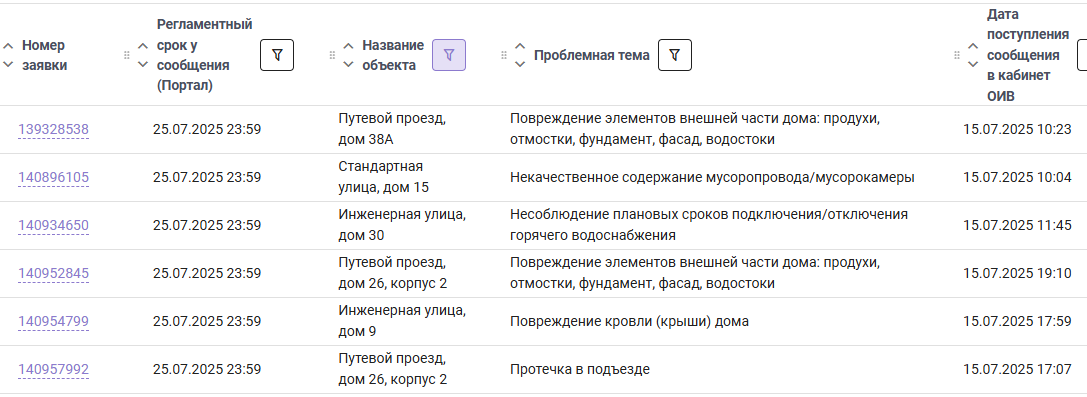The width and height of the screenshot is (1087, 397).
Task: Open request number 140952845
Action: point(53,274)
